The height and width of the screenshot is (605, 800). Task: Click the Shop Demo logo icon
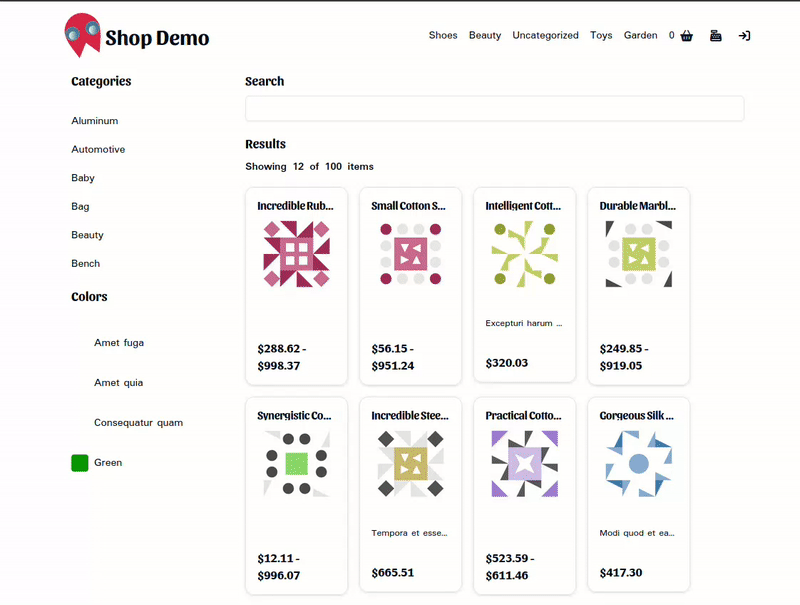point(82,35)
